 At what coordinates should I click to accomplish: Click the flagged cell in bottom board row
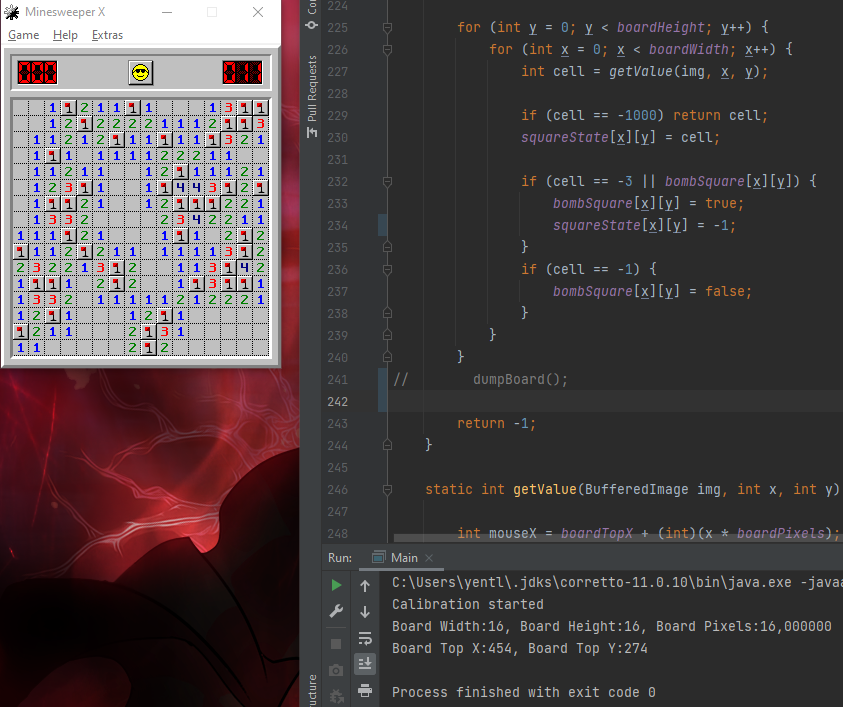coord(148,348)
